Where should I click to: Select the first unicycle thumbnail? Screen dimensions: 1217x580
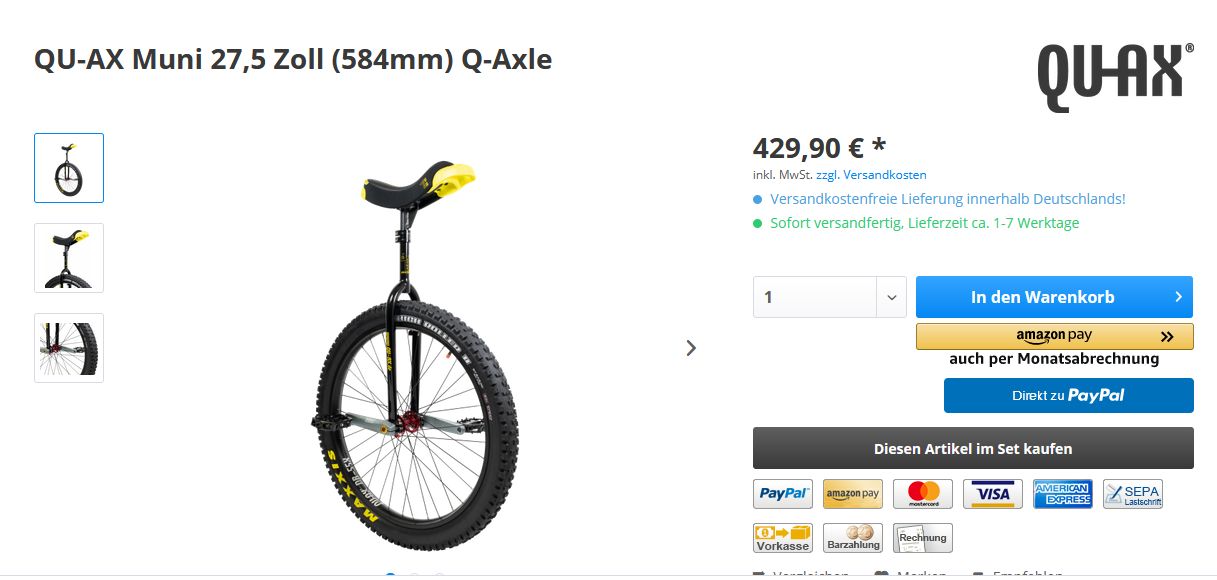click(x=69, y=168)
